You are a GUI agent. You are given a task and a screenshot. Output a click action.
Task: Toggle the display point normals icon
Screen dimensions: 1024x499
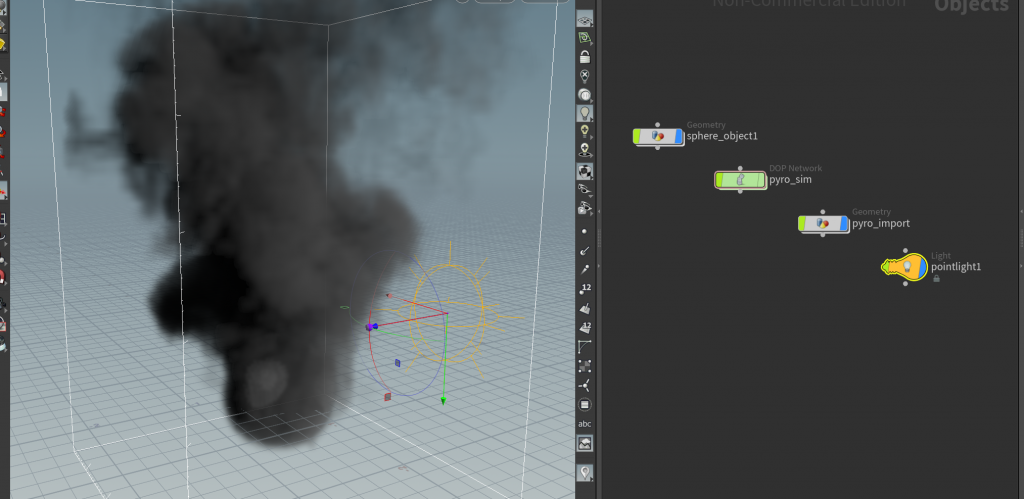[x=584, y=250]
